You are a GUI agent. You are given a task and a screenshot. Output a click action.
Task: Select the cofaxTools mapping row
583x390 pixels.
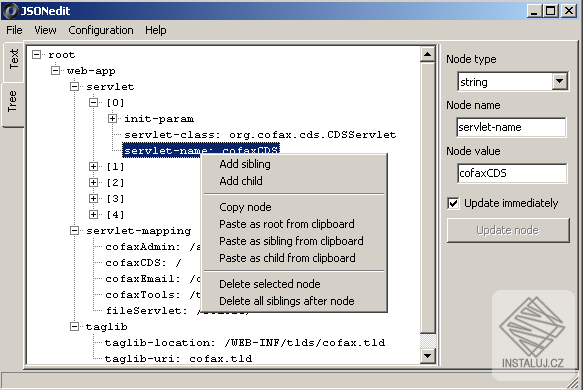point(153,294)
